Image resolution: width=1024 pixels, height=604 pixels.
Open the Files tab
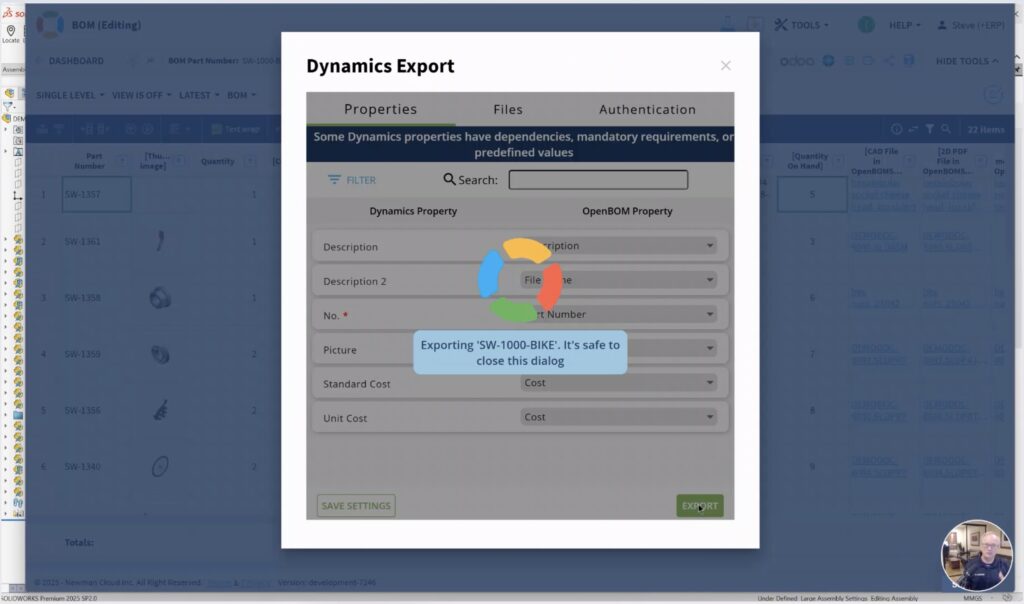point(507,109)
